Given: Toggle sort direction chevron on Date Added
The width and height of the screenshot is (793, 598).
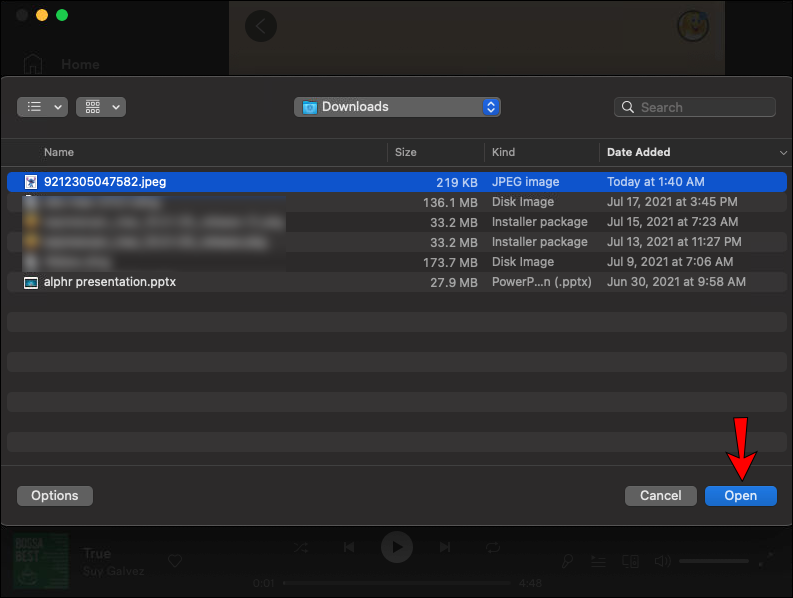Looking at the screenshot, I should click(783, 152).
